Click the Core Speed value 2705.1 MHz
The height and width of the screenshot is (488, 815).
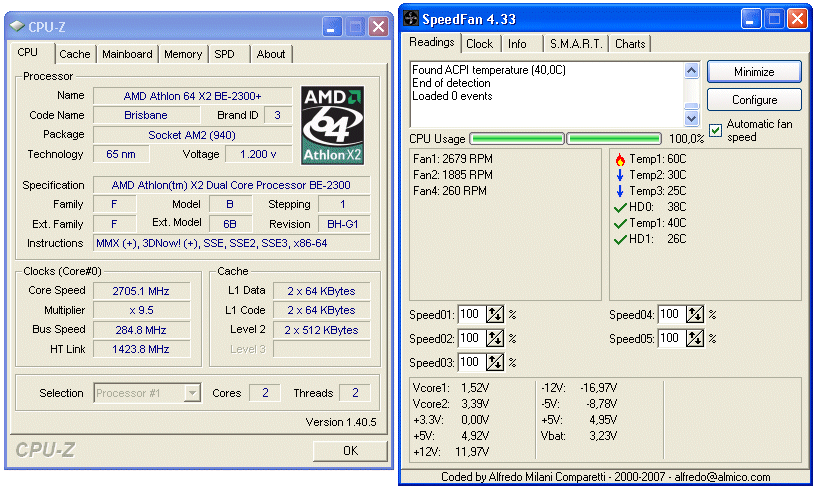pyautogui.click(x=141, y=291)
